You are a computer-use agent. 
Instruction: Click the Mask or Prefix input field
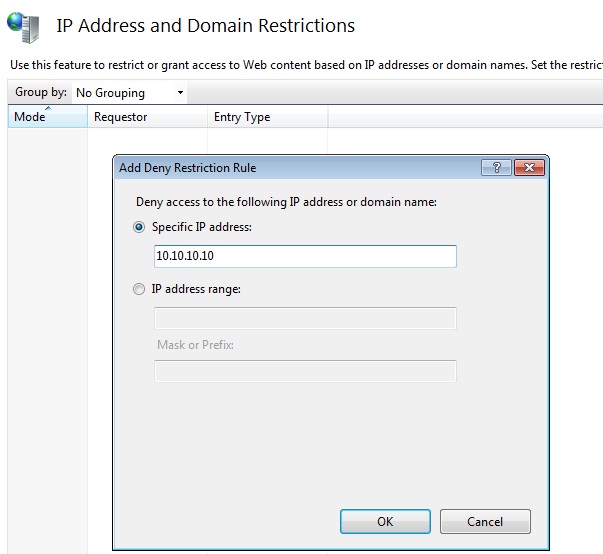[305, 371]
